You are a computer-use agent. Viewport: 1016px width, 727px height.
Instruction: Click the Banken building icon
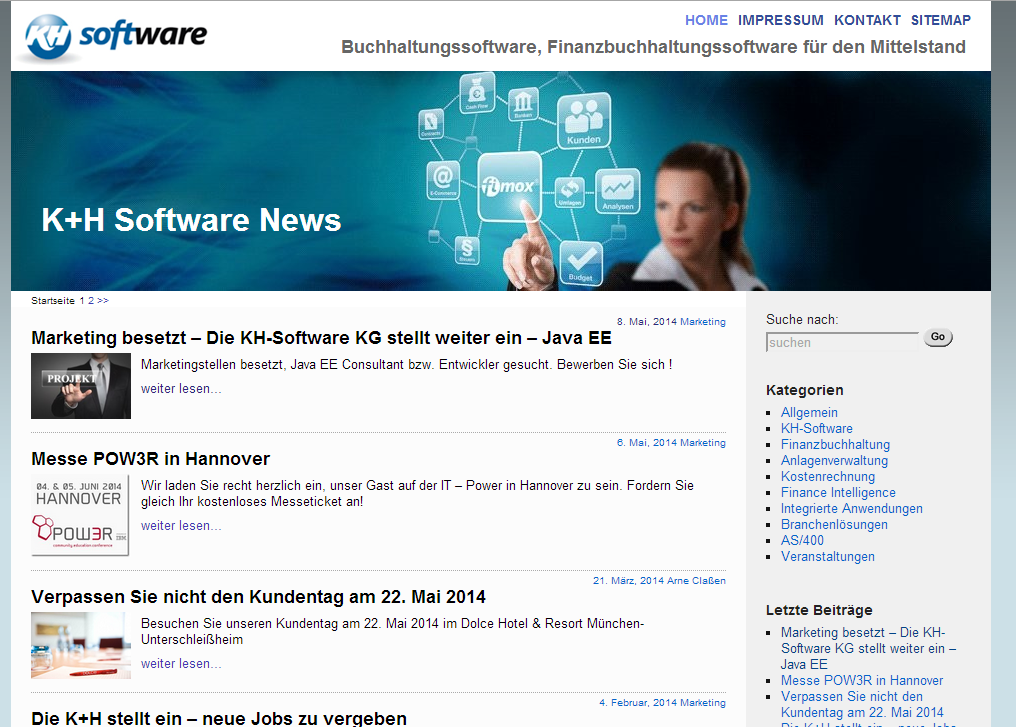coord(523,104)
